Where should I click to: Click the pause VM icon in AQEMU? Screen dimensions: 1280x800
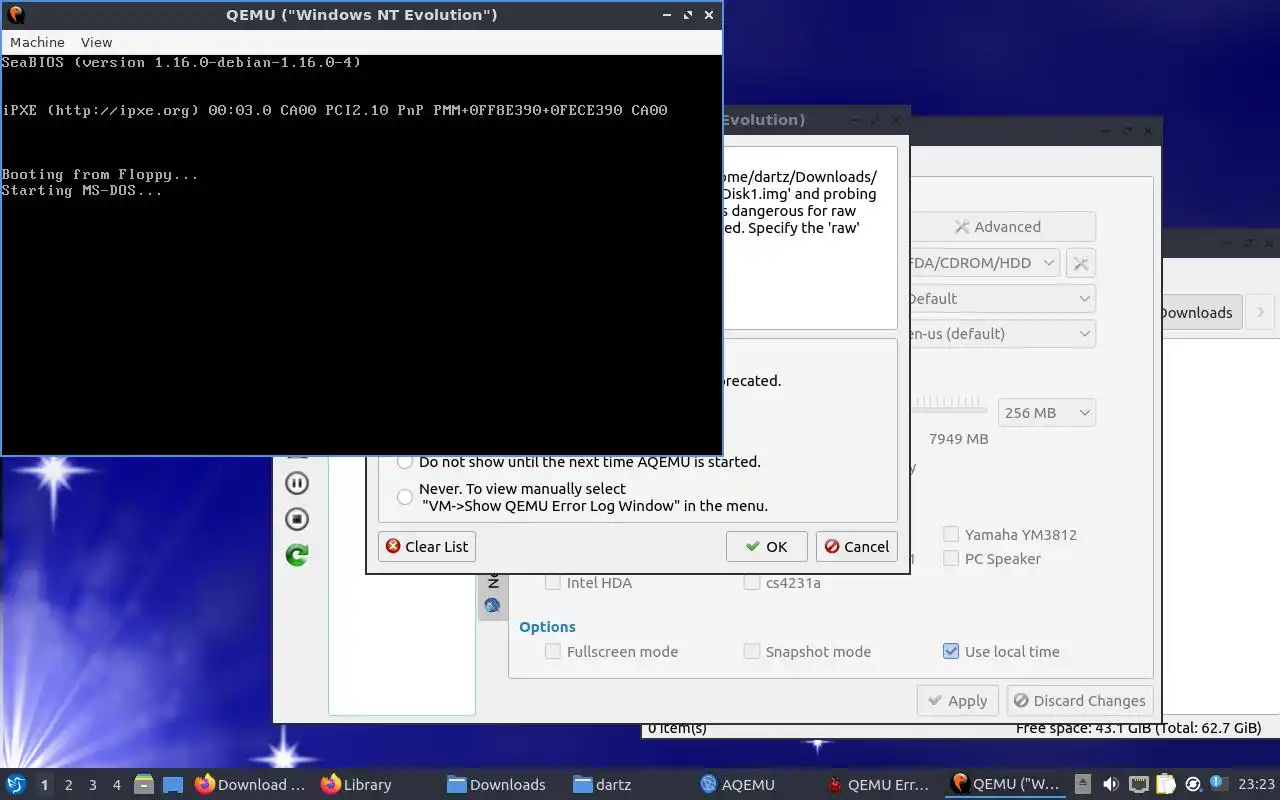tap(297, 483)
